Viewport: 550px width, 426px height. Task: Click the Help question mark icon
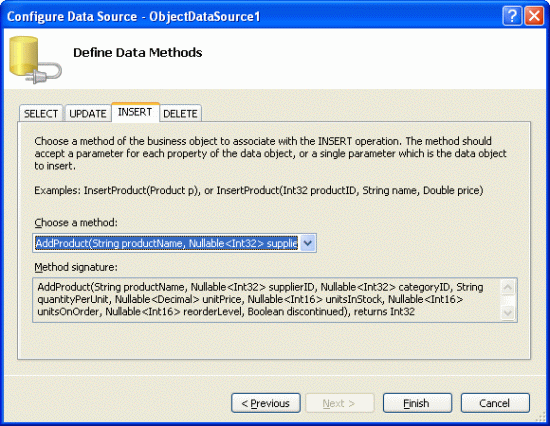512,16
